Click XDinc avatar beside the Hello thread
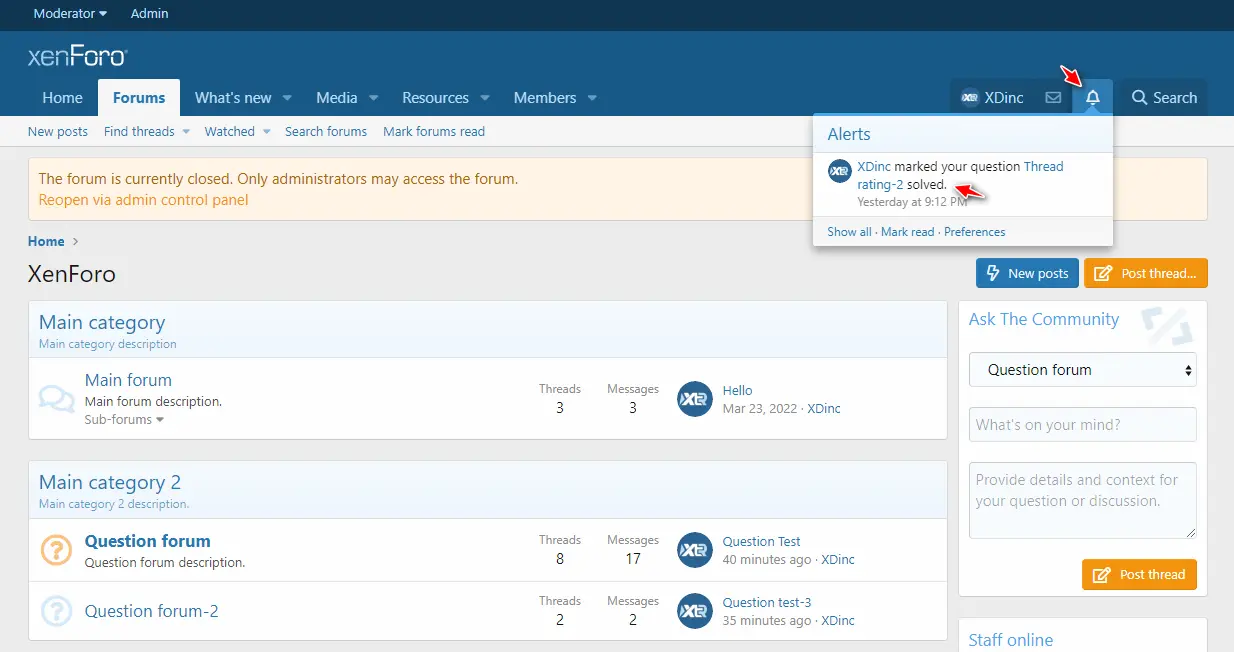The height and width of the screenshot is (652, 1234). [x=695, y=399]
